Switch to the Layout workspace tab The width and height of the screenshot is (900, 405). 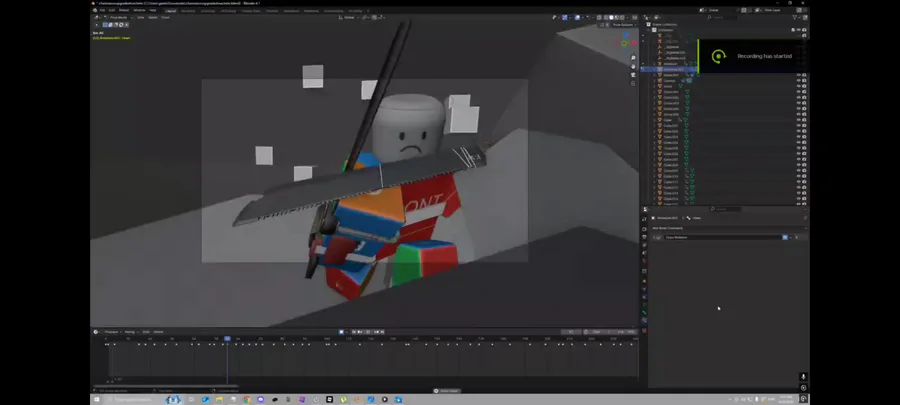pos(171,11)
